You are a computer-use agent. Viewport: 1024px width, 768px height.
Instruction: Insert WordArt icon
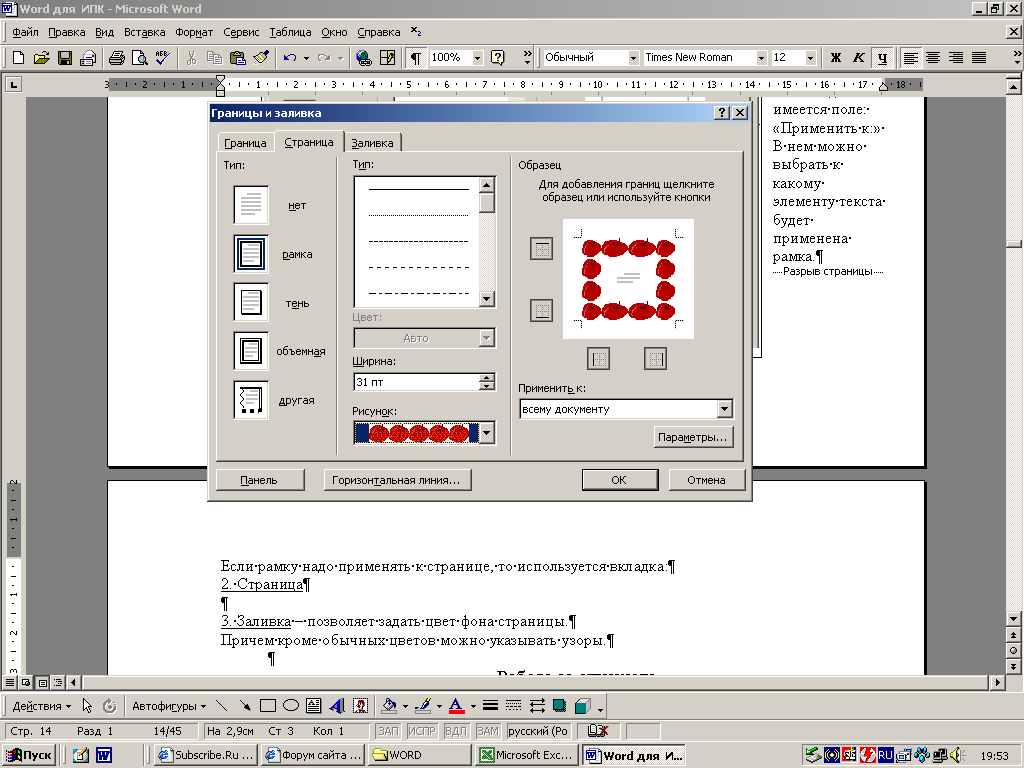pos(337,706)
